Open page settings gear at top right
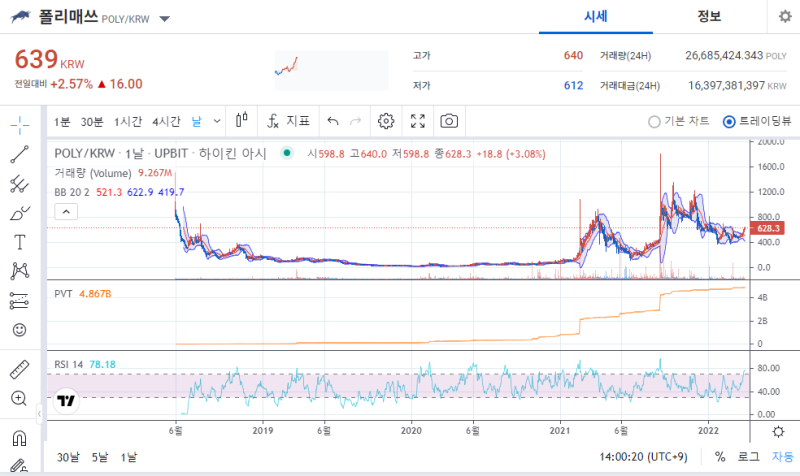Screen dimensions: 800x476 click(785, 16)
